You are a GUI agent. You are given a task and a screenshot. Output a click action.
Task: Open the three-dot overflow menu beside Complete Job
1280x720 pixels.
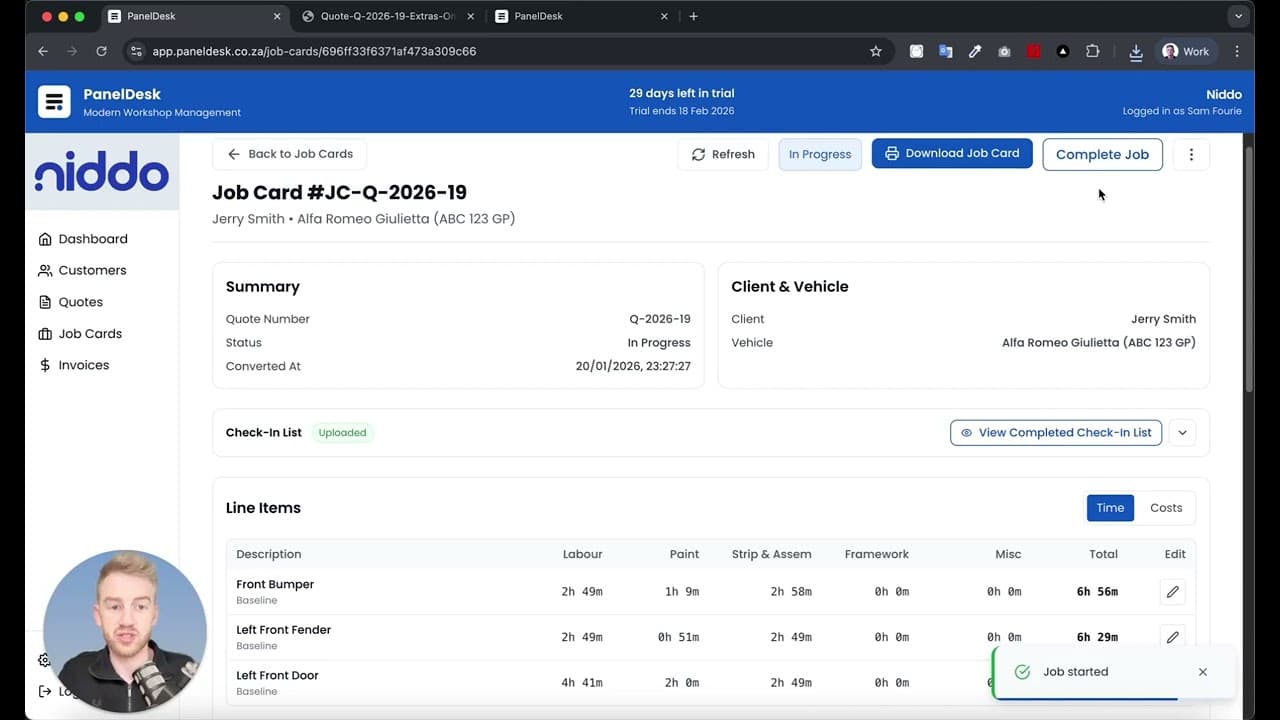(x=1190, y=154)
